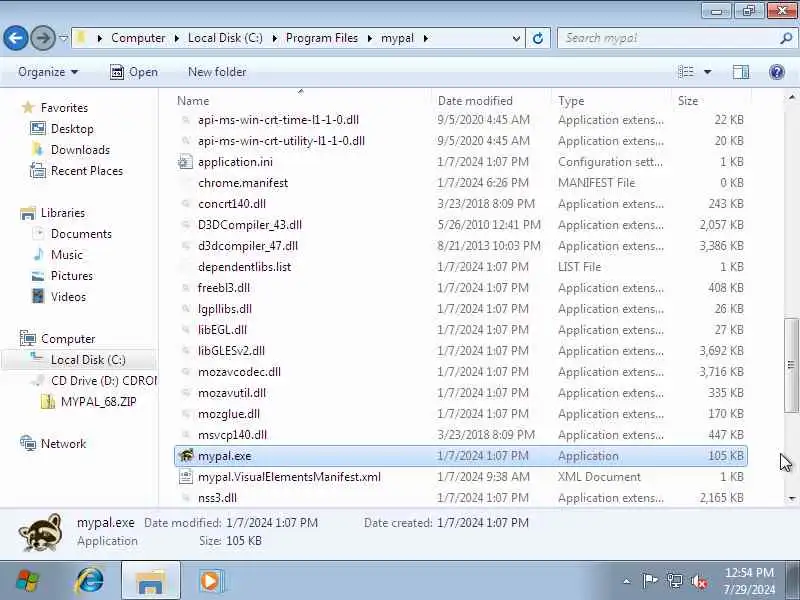The width and height of the screenshot is (800, 600).
Task: Select mypal.exe raccoon application icon
Action: (186, 456)
